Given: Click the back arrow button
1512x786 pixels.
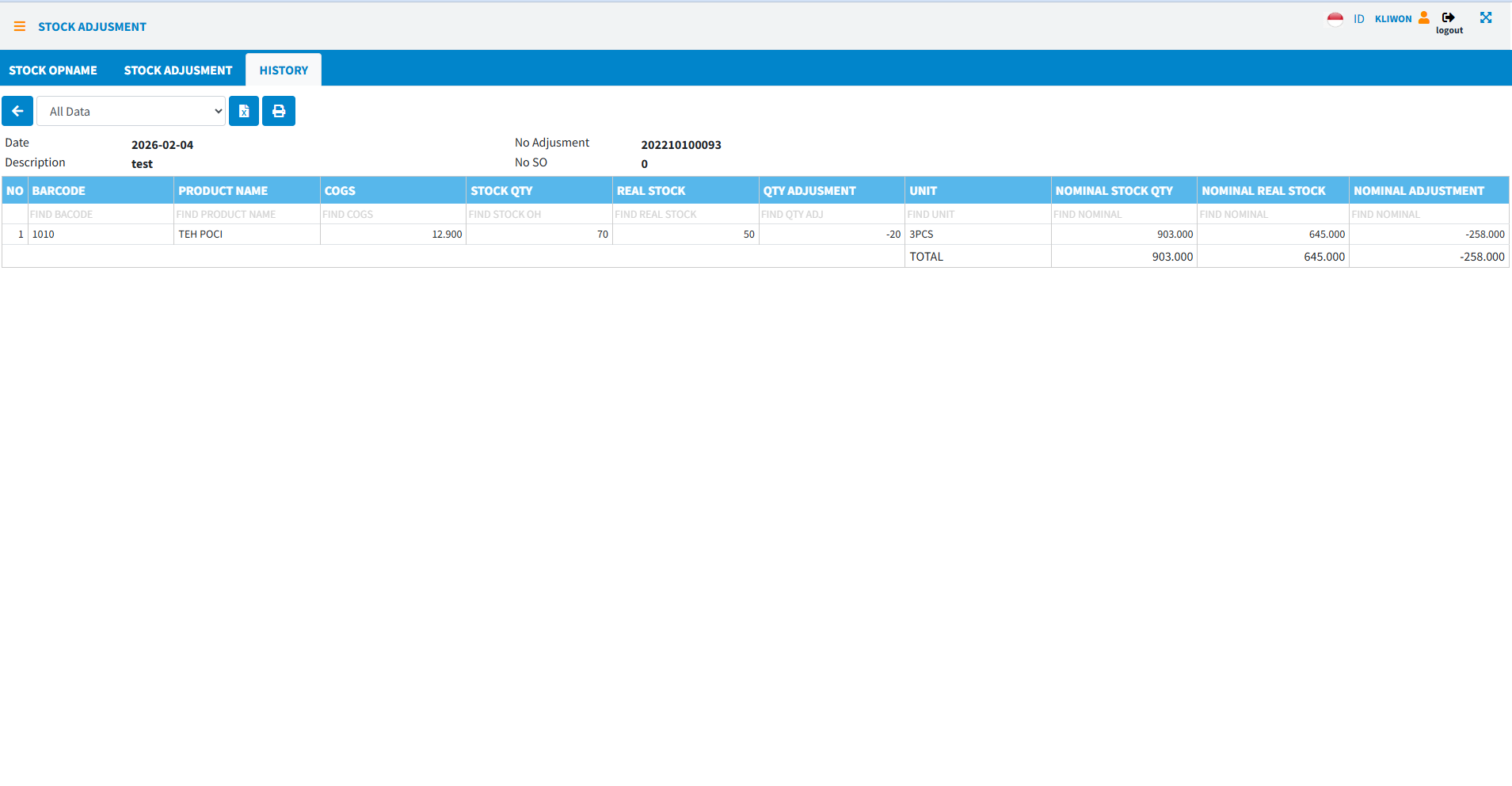Looking at the screenshot, I should 17,111.
